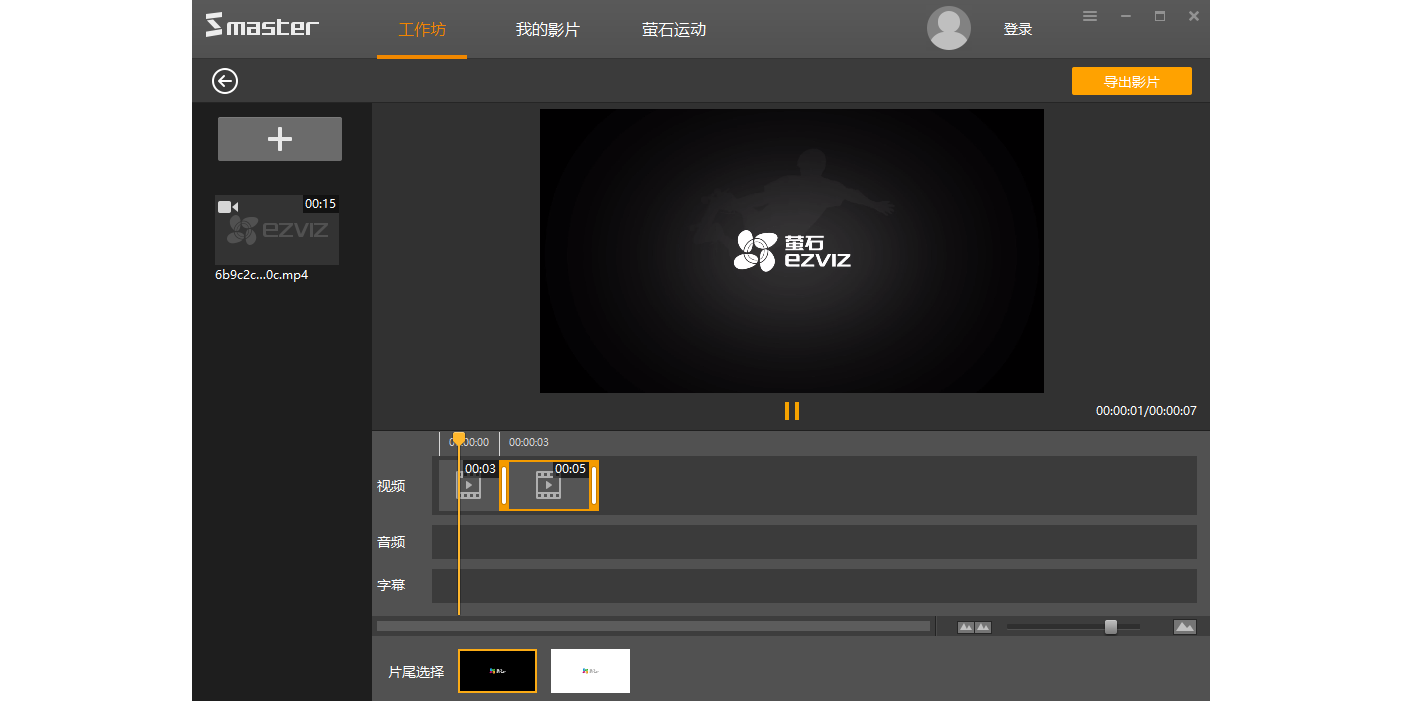
Task: Switch to the 我的影片 tab
Action: click(547, 29)
